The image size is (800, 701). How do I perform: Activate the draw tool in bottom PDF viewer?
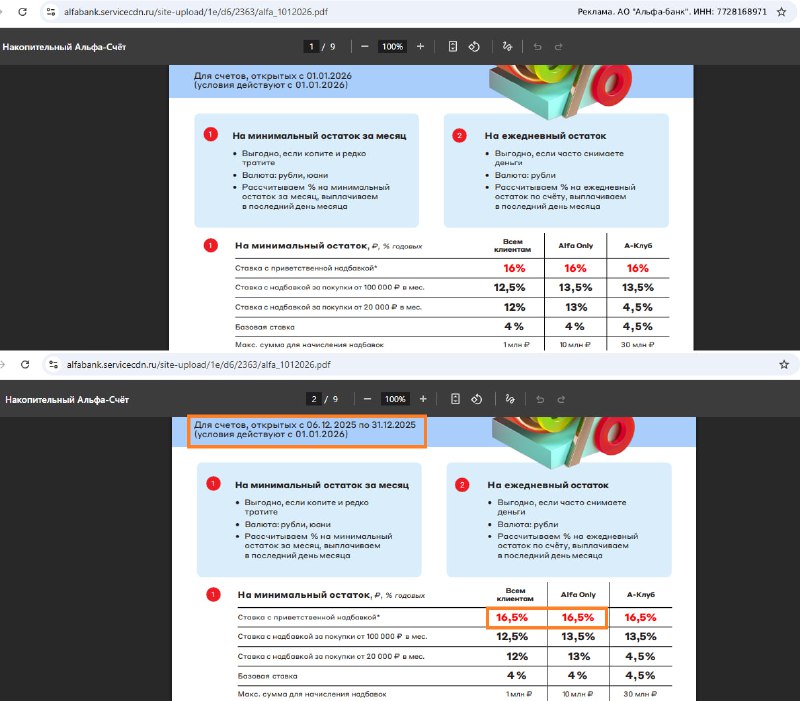coord(510,399)
